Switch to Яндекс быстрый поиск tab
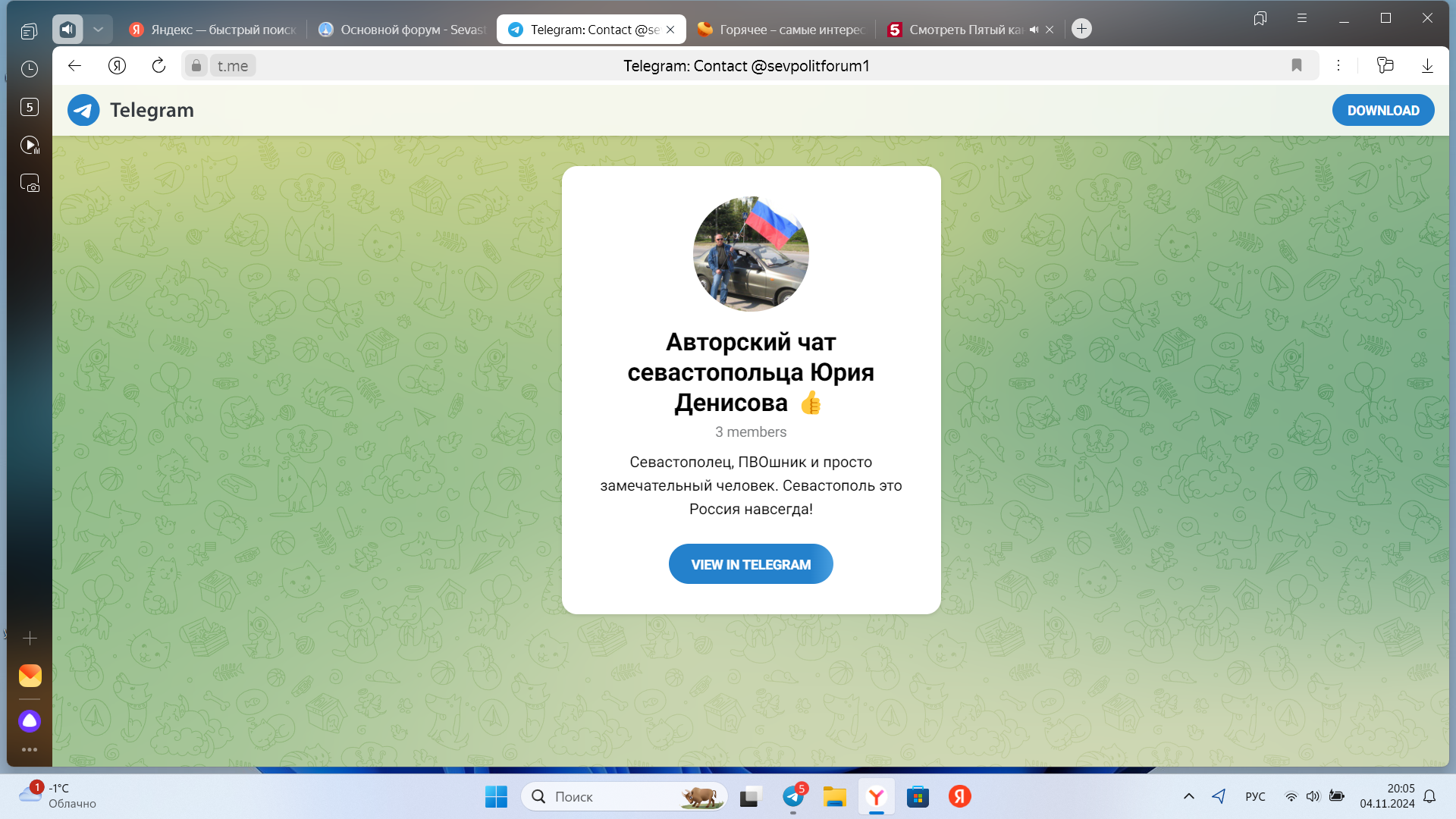Image resolution: width=1456 pixels, height=819 pixels. (x=213, y=30)
